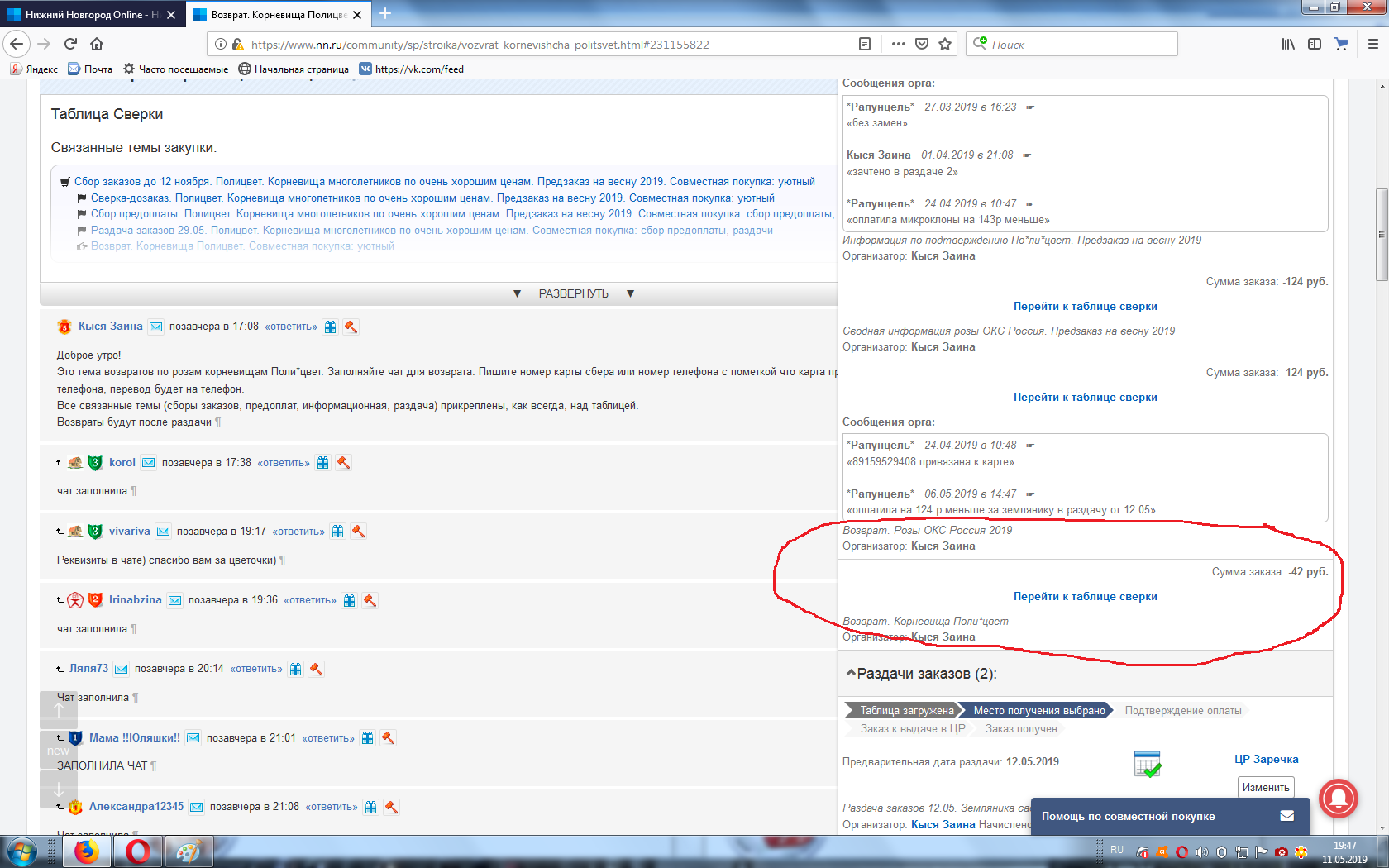
Task: Click envelope icon next to Irinabzina
Action: [175, 600]
